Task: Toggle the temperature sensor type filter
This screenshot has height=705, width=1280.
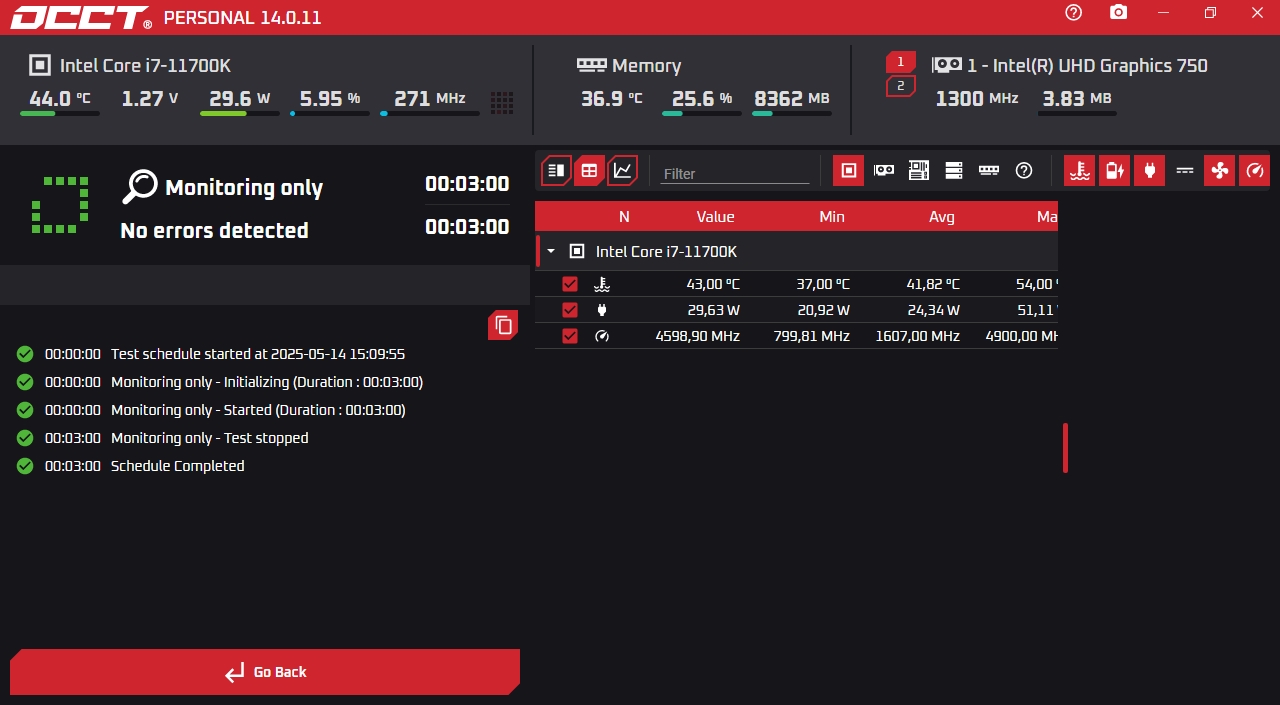Action: (1079, 171)
